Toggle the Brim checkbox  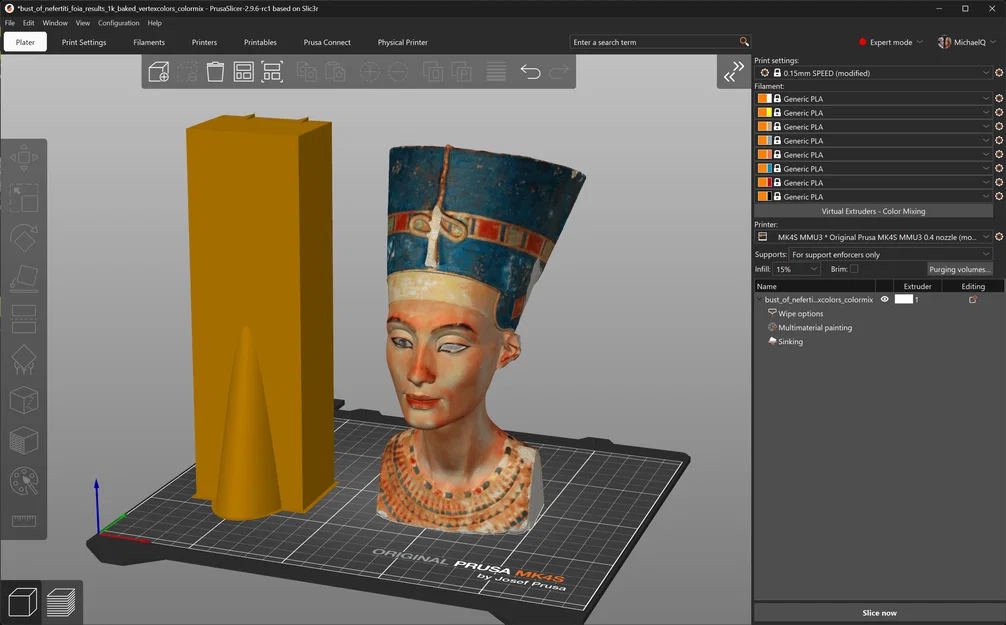coord(854,269)
